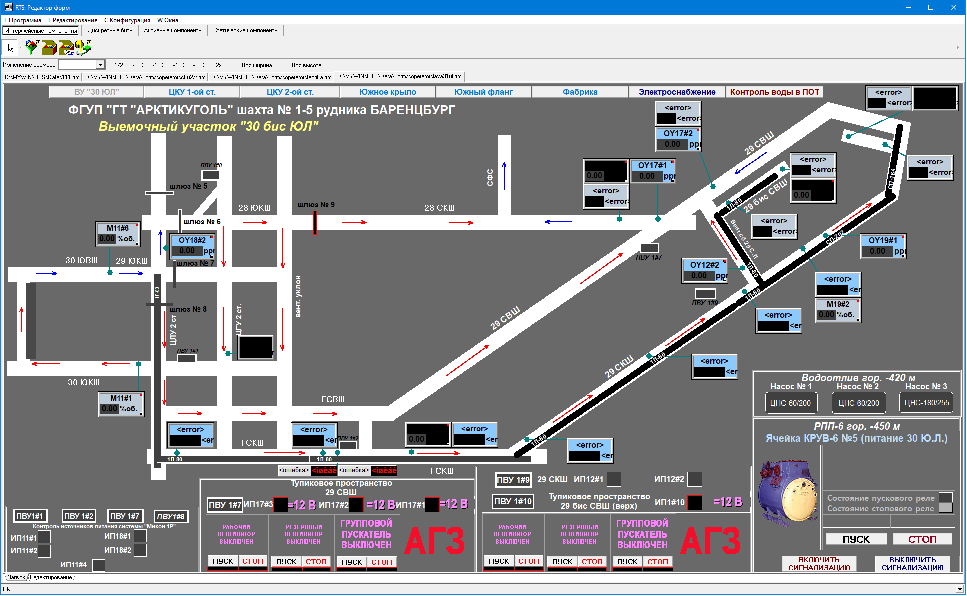This screenshot has height=596, width=967.
Task: Click the blue electric motor image
Action: [x=788, y=492]
